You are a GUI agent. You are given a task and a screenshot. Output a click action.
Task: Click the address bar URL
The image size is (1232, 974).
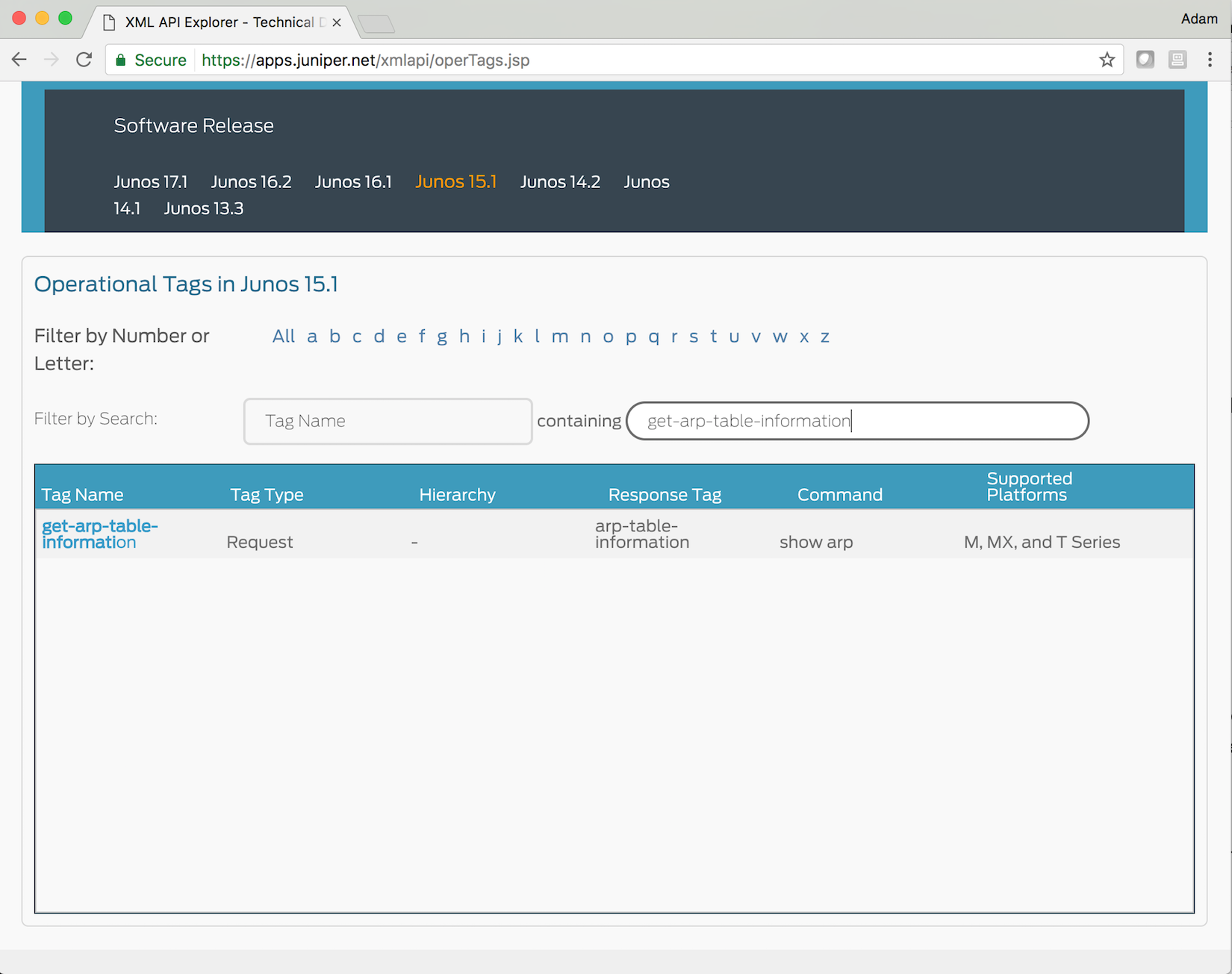(365, 60)
